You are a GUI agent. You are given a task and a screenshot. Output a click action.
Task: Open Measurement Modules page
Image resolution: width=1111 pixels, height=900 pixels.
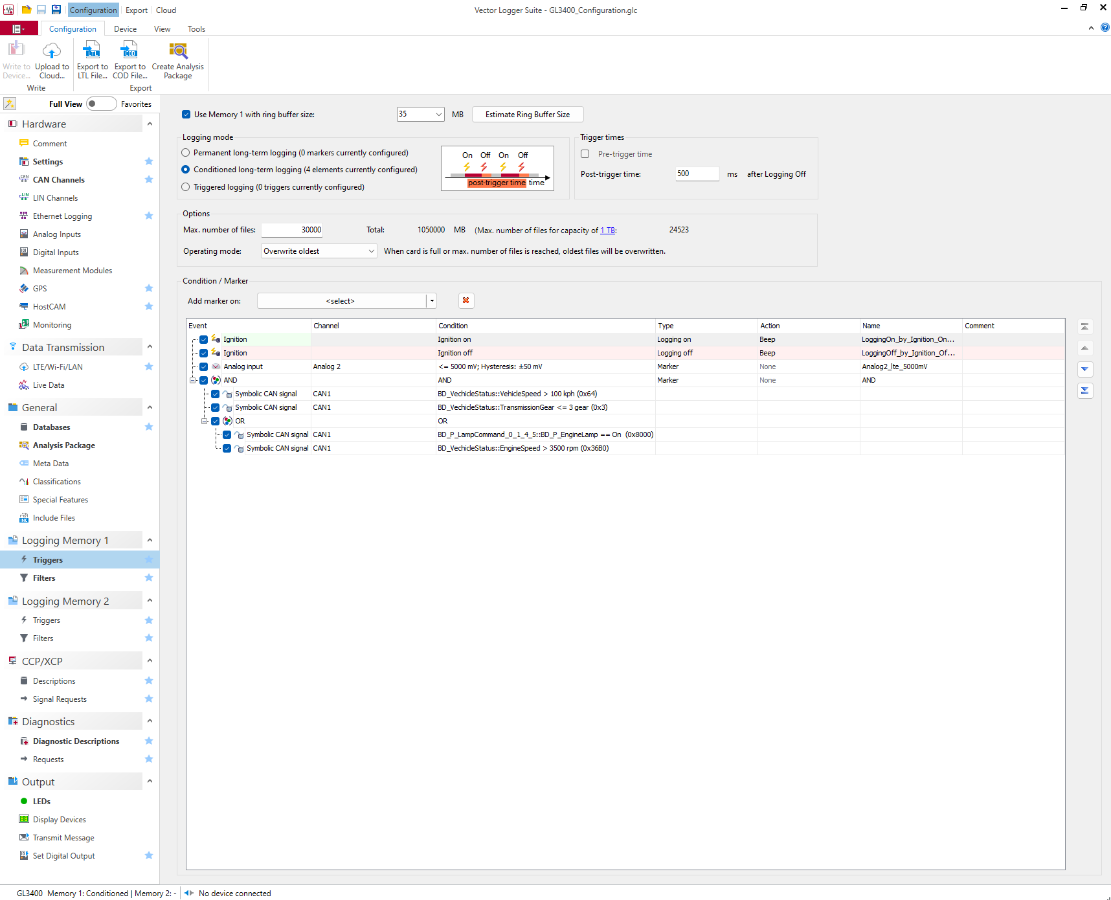72,270
